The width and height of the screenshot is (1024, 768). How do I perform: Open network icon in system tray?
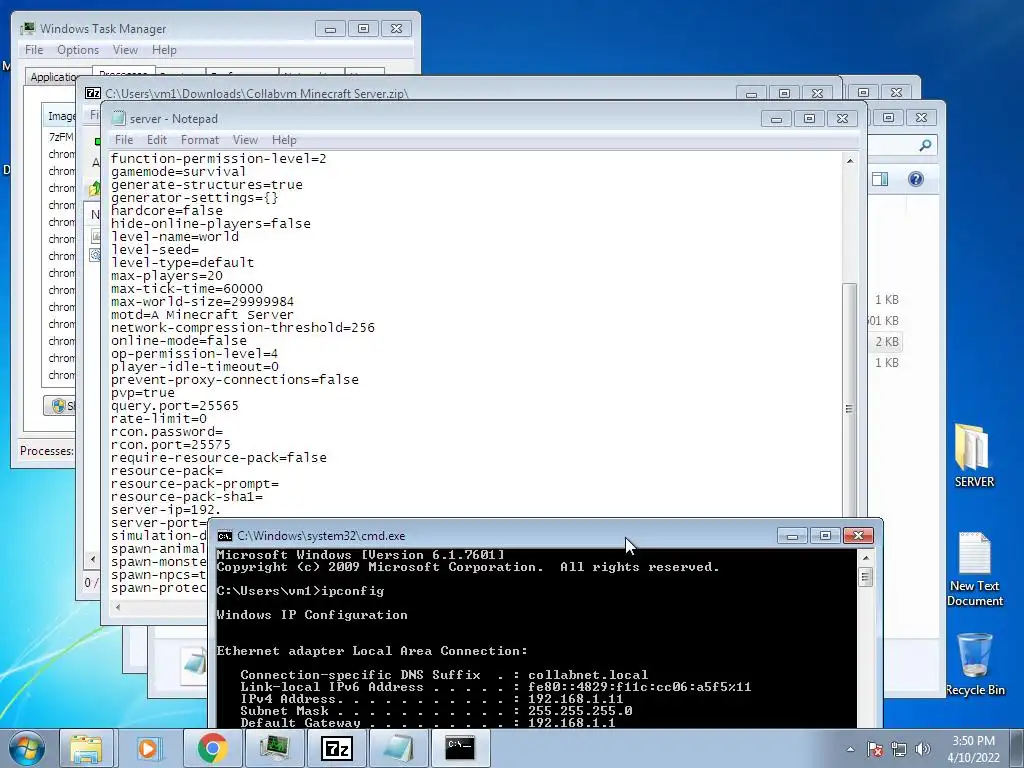899,749
